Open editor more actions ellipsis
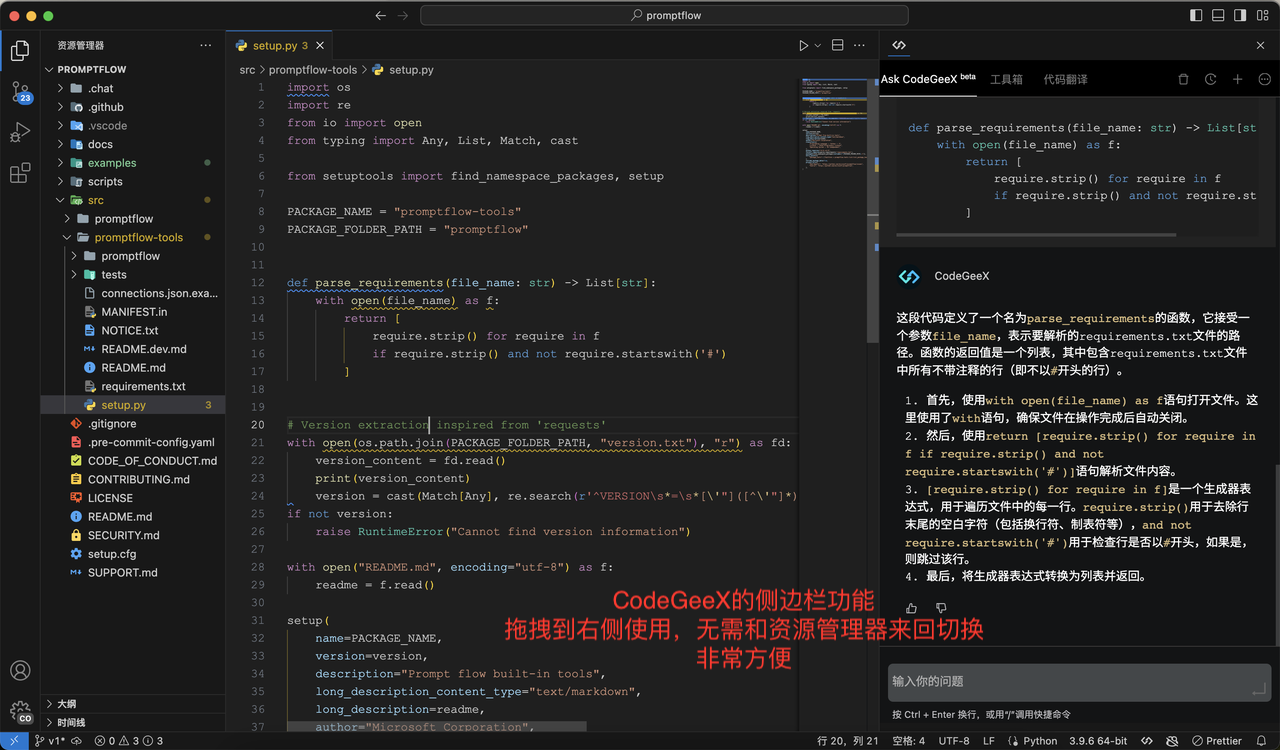1280x750 pixels. click(862, 45)
